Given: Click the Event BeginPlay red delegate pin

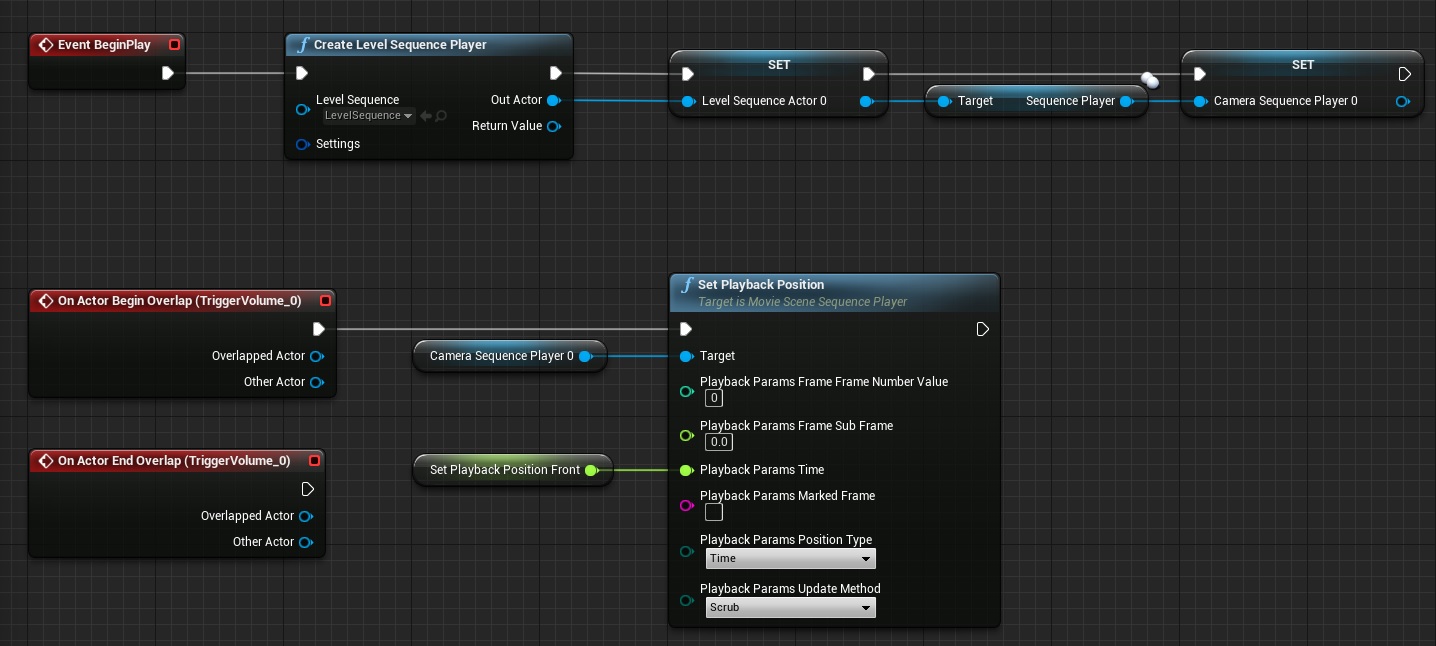Looking at the screenshot, I should [x=175, y=45].
